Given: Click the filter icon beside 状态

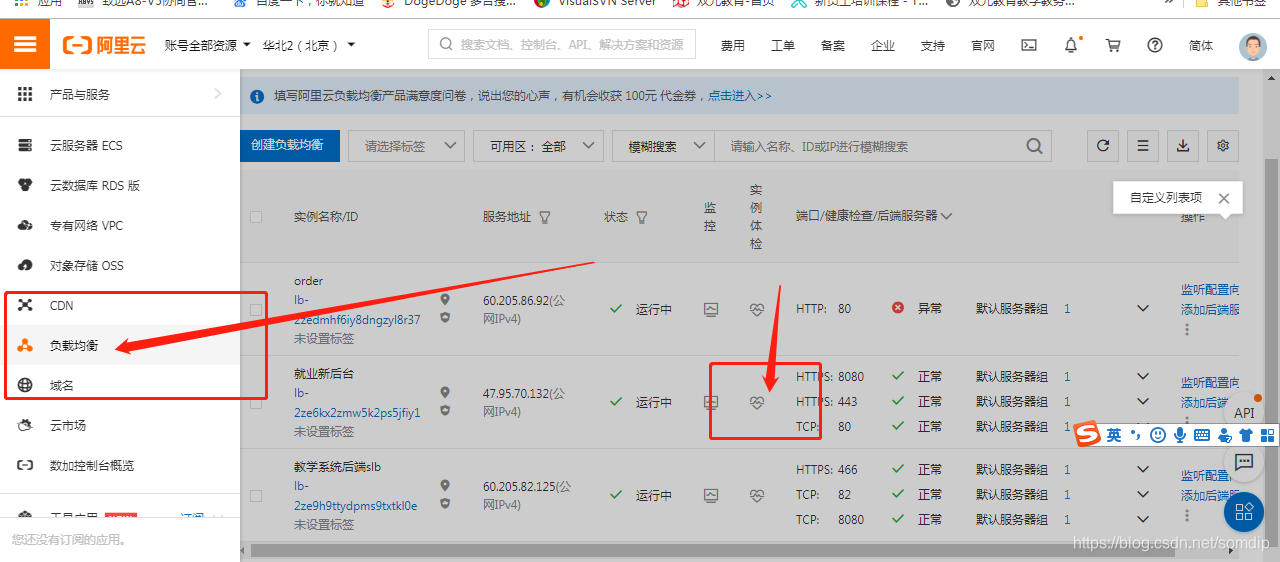Looking at the screenshot, I should [642, 217].
